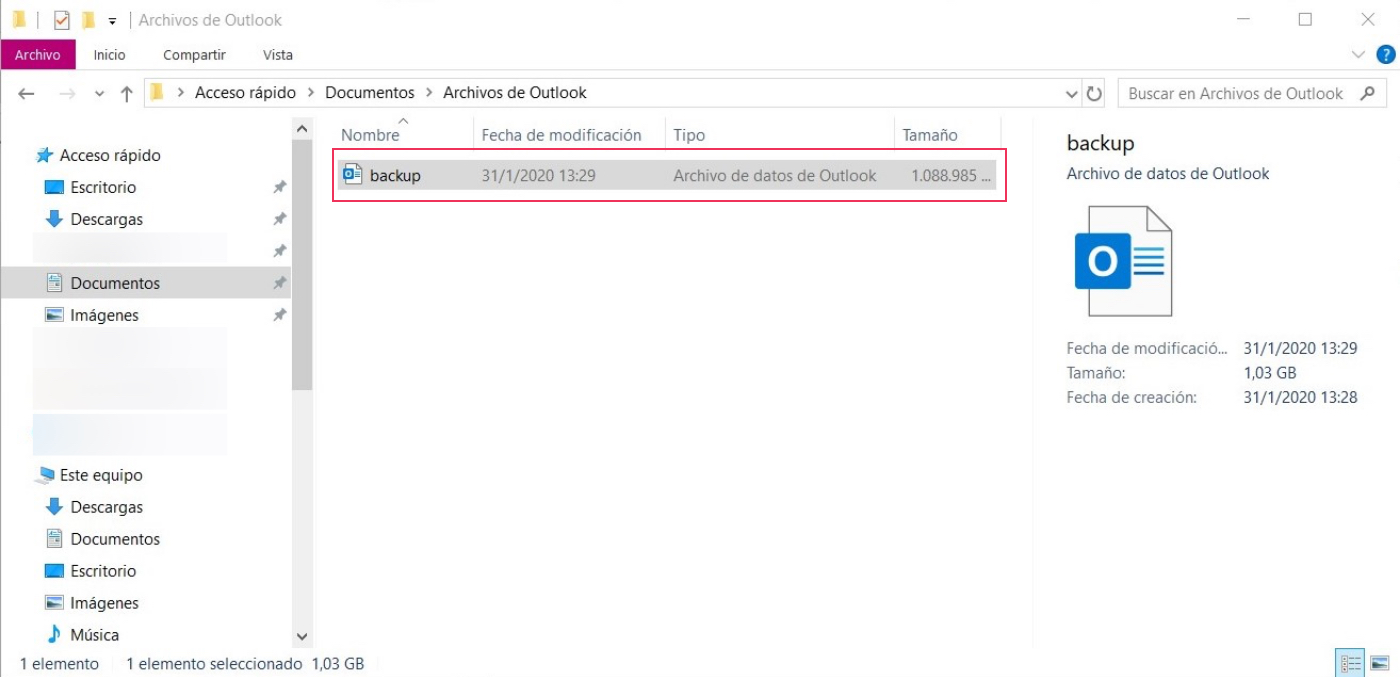Open recent locations dropdown arrow
1400x677 pixels.
click(99, 94)
